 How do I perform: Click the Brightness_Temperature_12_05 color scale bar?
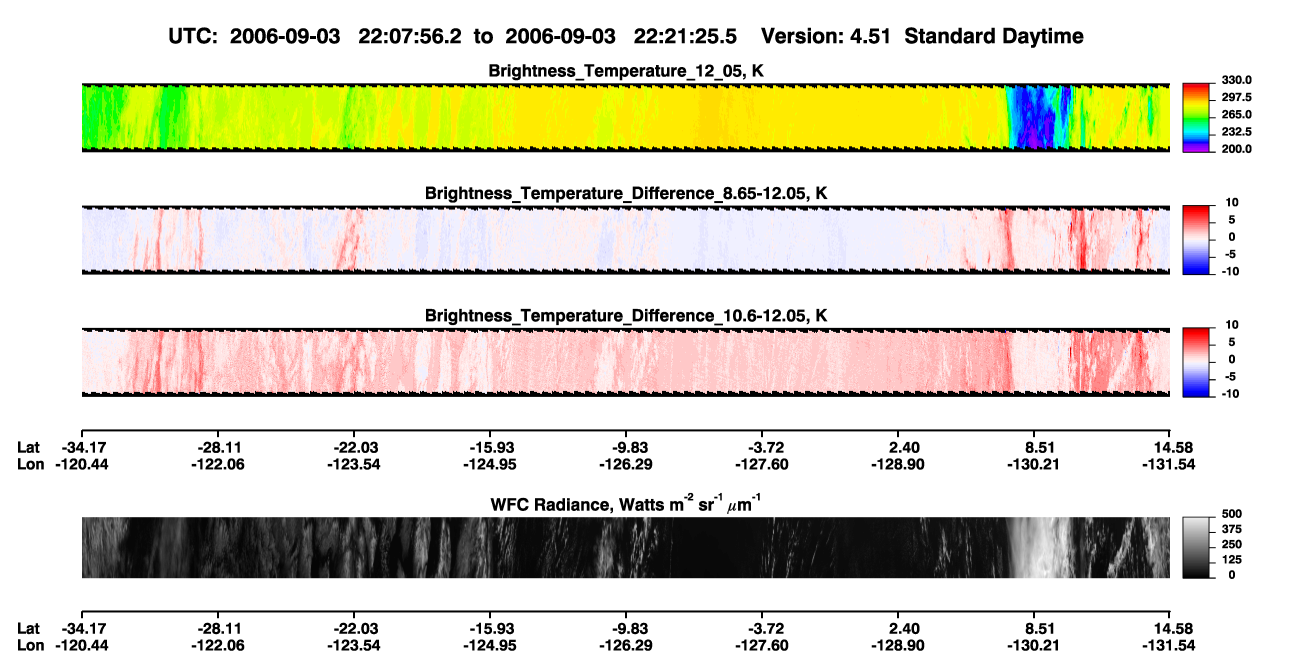click(1196, 117)
